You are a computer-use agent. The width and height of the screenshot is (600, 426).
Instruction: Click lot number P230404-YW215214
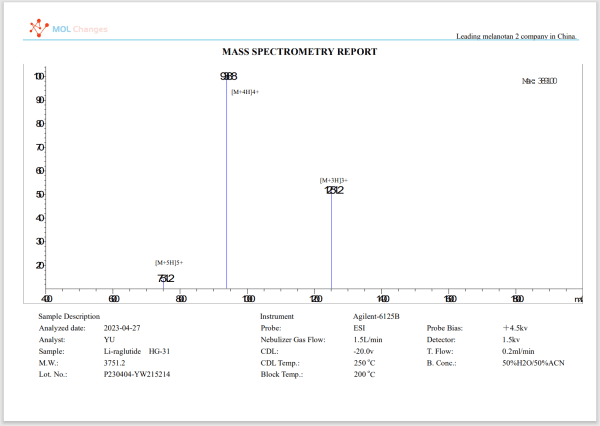point(137,374)
